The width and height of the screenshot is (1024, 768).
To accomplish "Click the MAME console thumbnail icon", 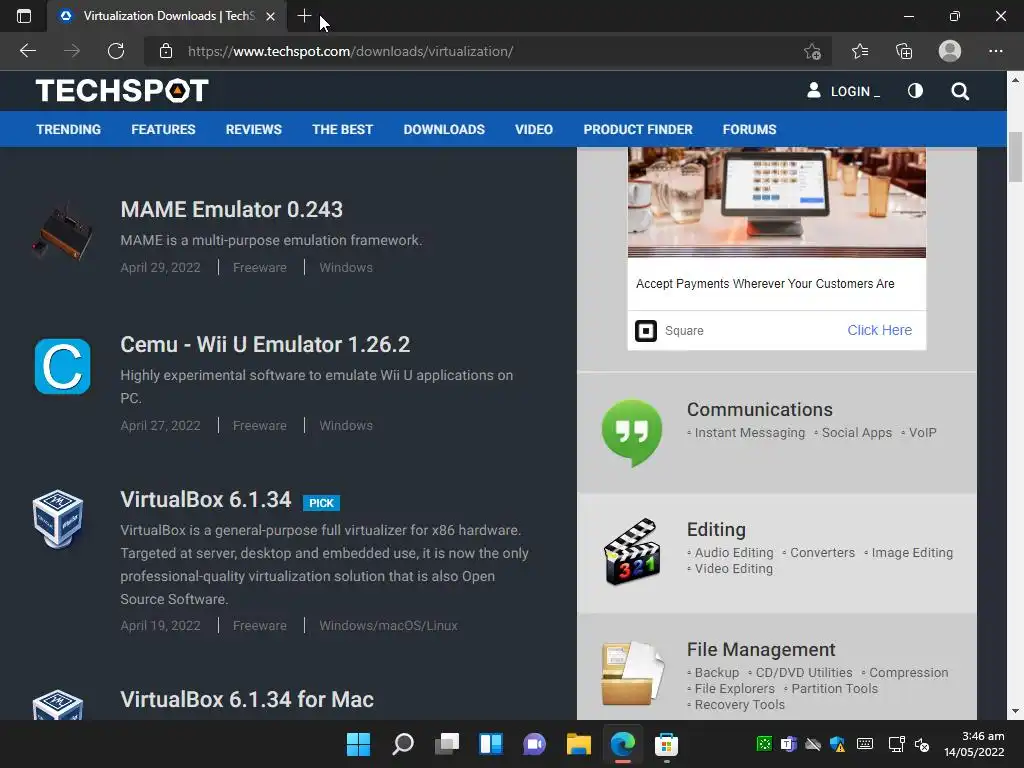I will (x=62, y=232).
